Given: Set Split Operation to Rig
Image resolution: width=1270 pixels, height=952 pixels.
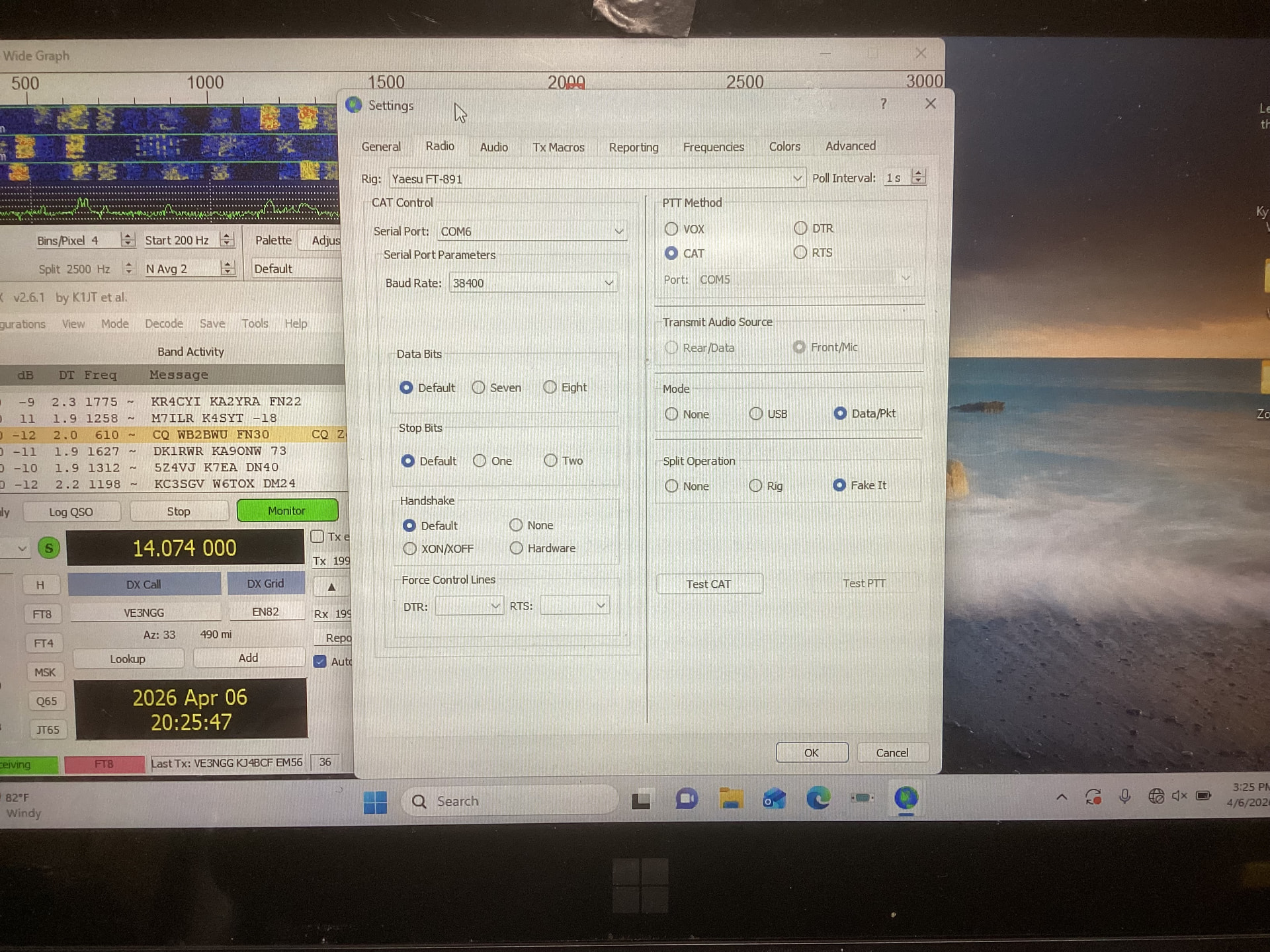Looking at the screenshot, I should click(755, 486).
